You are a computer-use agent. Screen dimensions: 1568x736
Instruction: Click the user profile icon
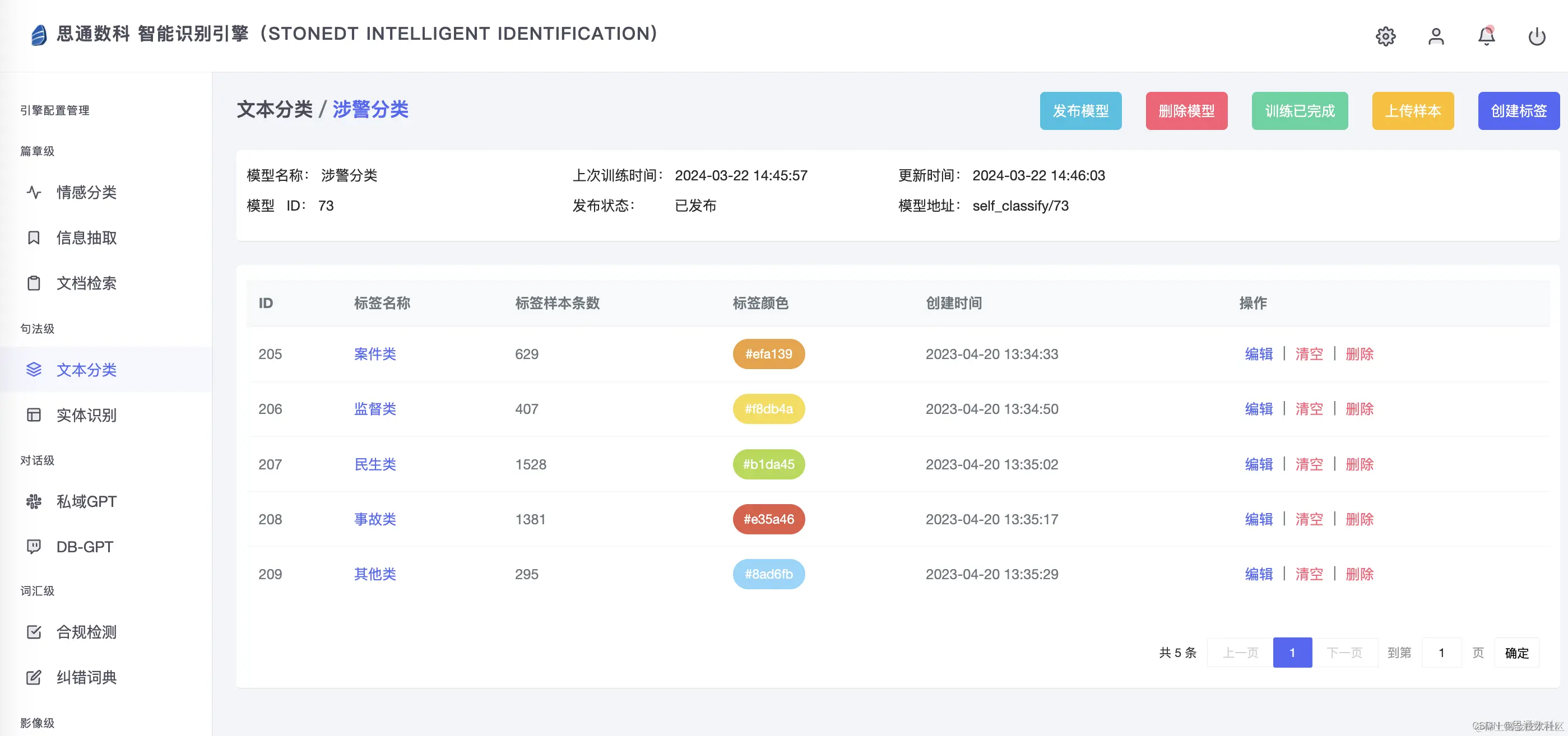[x=1436, y=36]
